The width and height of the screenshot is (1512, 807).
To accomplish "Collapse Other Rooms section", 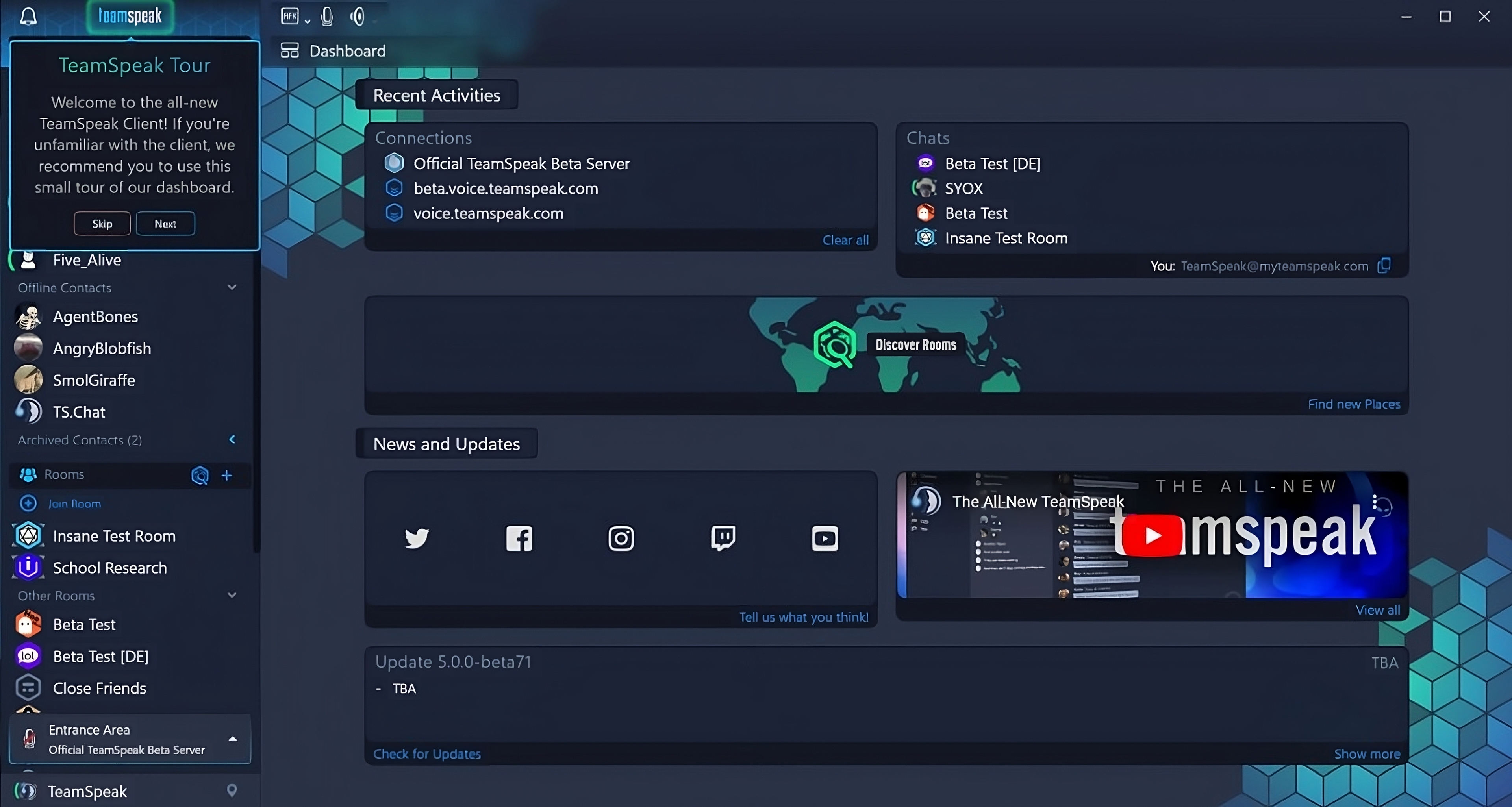I will [x=232, y=595].
